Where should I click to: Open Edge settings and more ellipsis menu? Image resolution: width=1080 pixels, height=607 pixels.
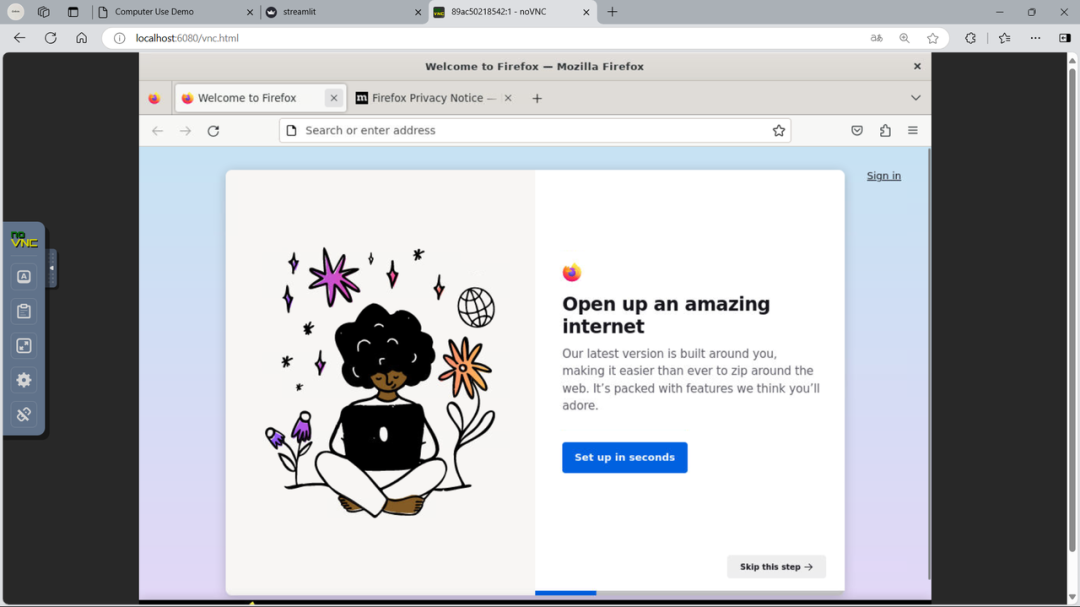[1035, 38]
